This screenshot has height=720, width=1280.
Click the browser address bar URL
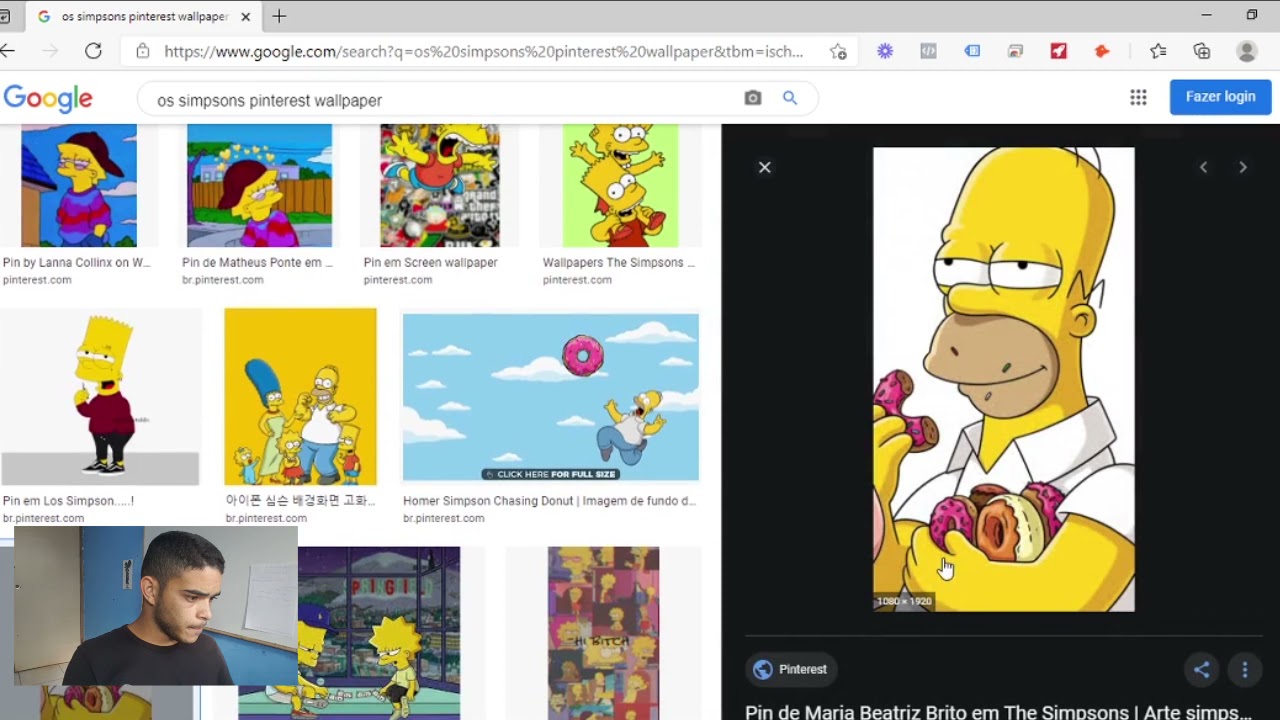[x=483, y=52]
